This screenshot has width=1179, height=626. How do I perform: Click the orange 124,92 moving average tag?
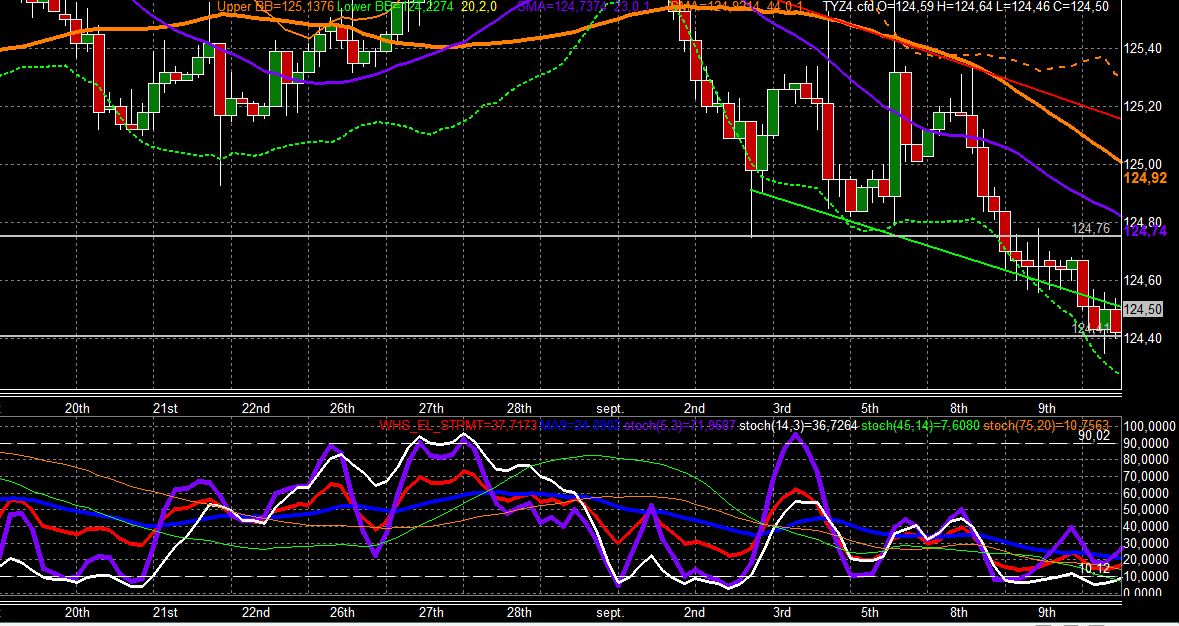(x=1144, y=178)
